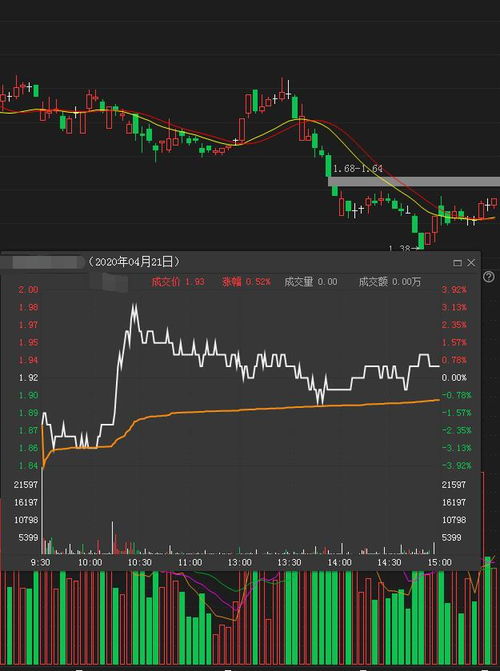Click the 成交价 1.93 price readout

click(178, 282)
